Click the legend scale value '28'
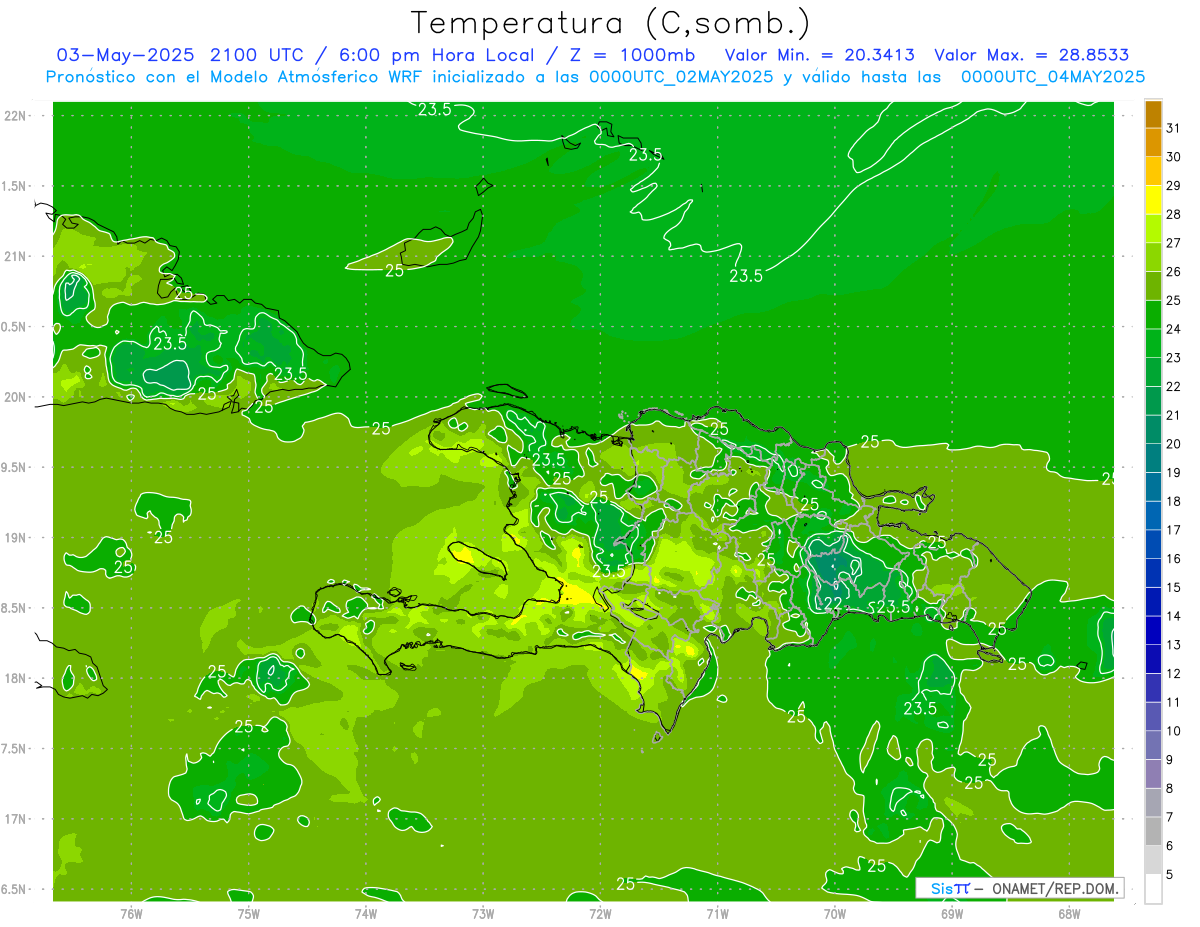 coord(1173,214)
